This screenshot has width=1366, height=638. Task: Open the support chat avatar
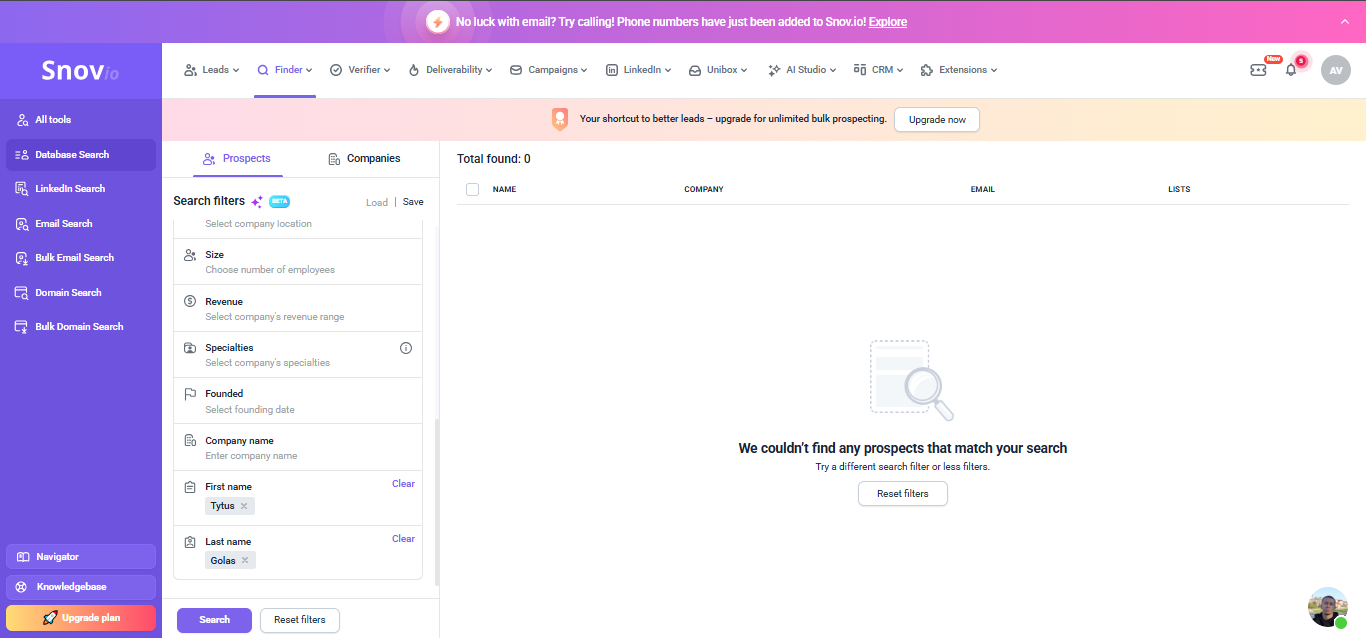coord(1328,607)
